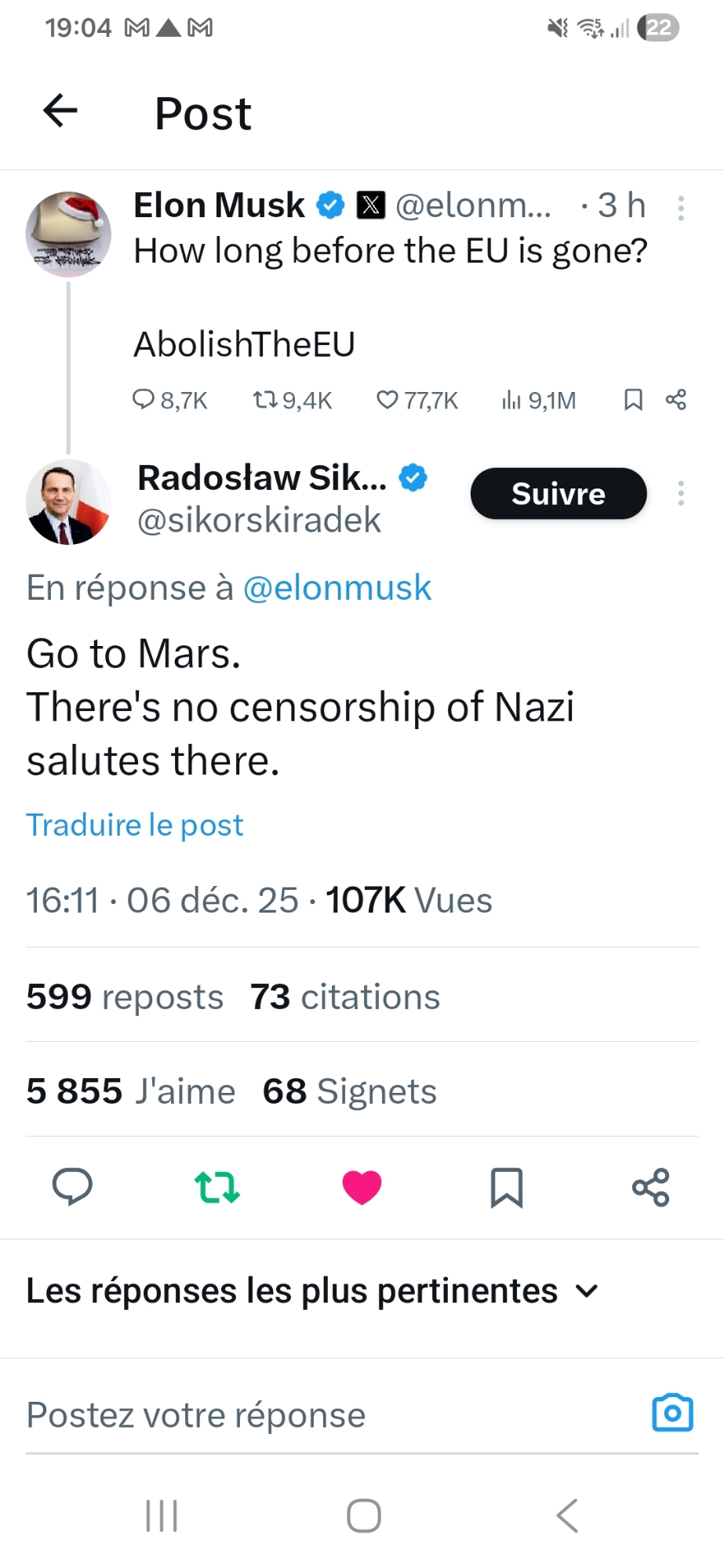Share Sikorski's reply post
The height and width of the screenshot is (1568, 724).
(651, 1187)
